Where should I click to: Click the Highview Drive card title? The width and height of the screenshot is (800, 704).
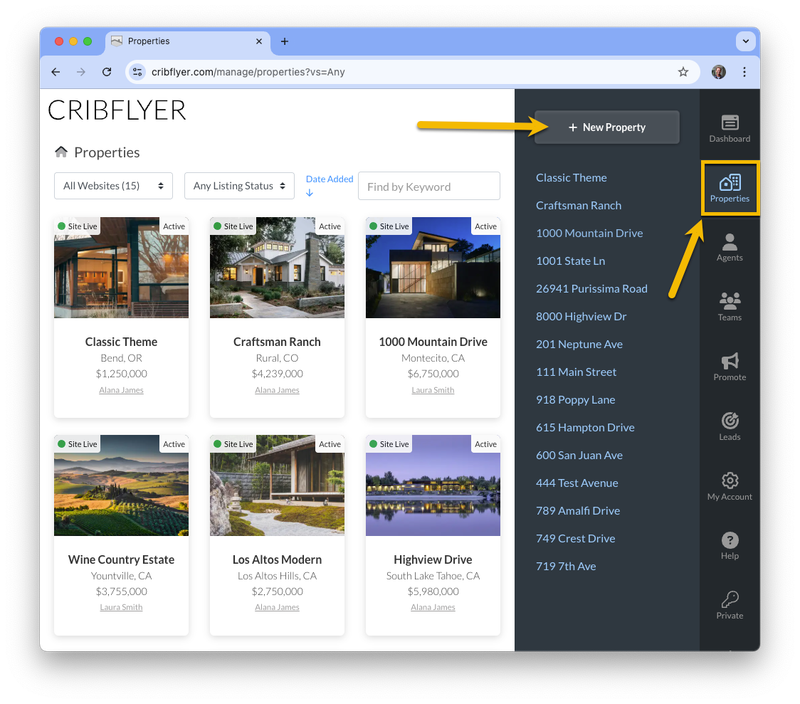pos(433,560)
